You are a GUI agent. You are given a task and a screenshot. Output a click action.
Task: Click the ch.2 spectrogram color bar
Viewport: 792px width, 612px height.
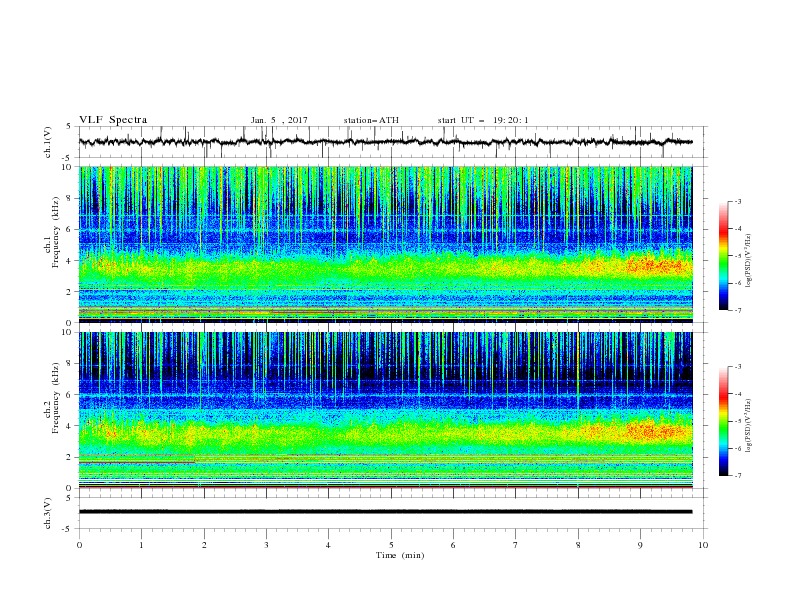tap(723, 421)
